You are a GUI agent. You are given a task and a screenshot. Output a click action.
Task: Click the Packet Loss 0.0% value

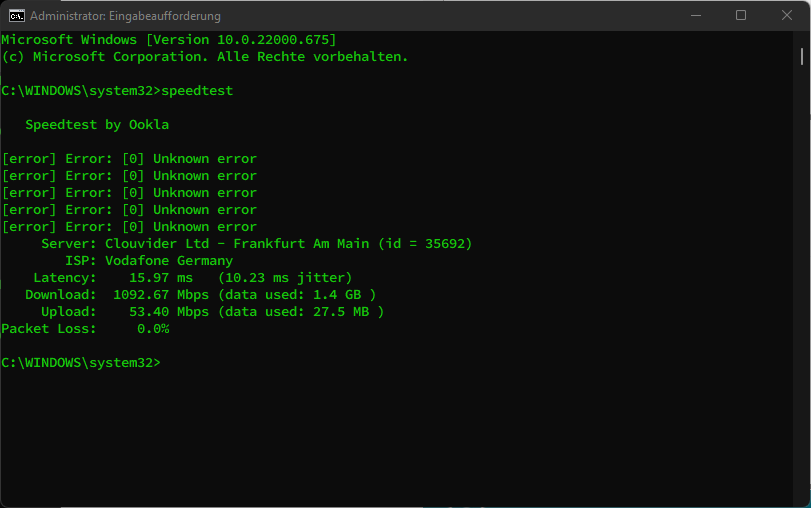tap(153, 329)
